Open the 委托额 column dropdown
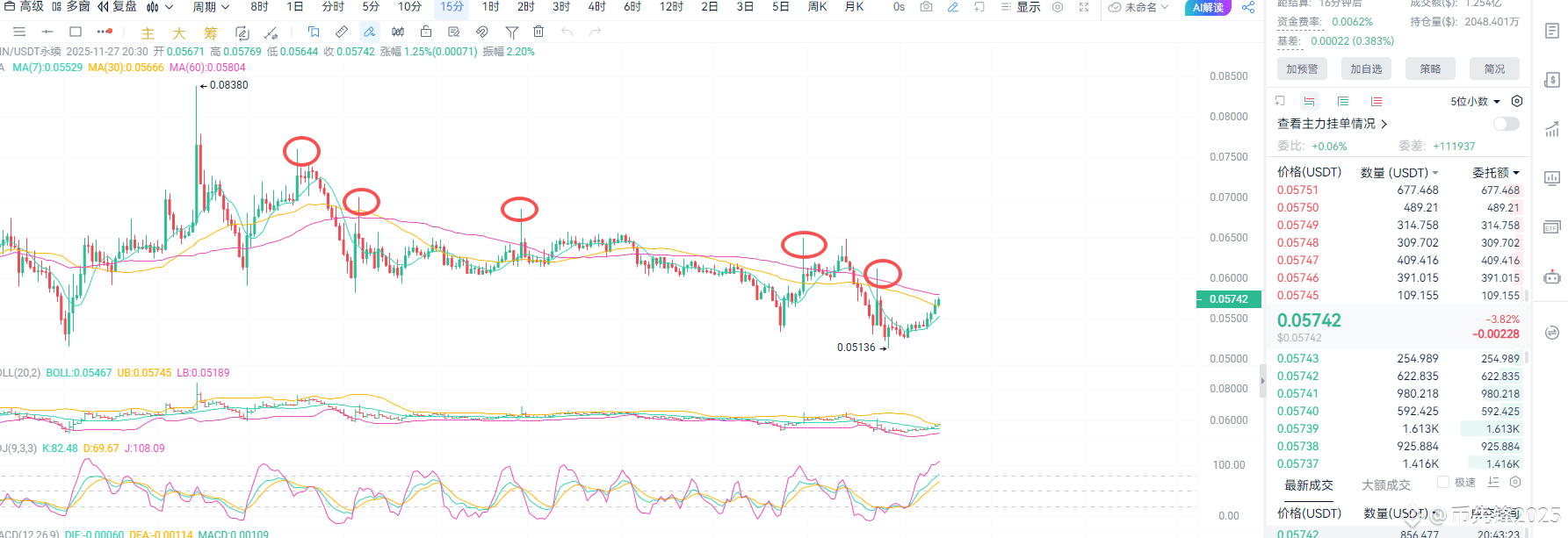The height and width of the screenshot is (538, 1568). pyautogui.click(x=1496, y=173)
